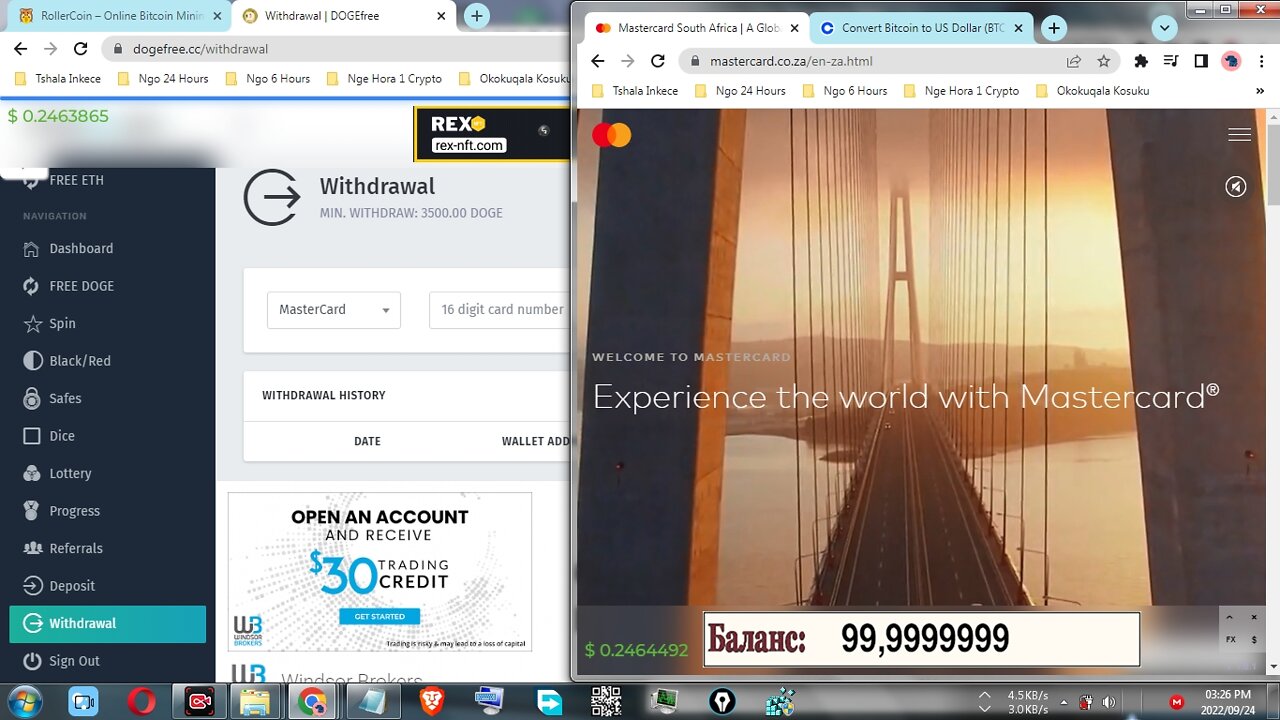Click dollar sign button in overlay widget
Screen dimensions: 1280x720
tap(1254, 640)
